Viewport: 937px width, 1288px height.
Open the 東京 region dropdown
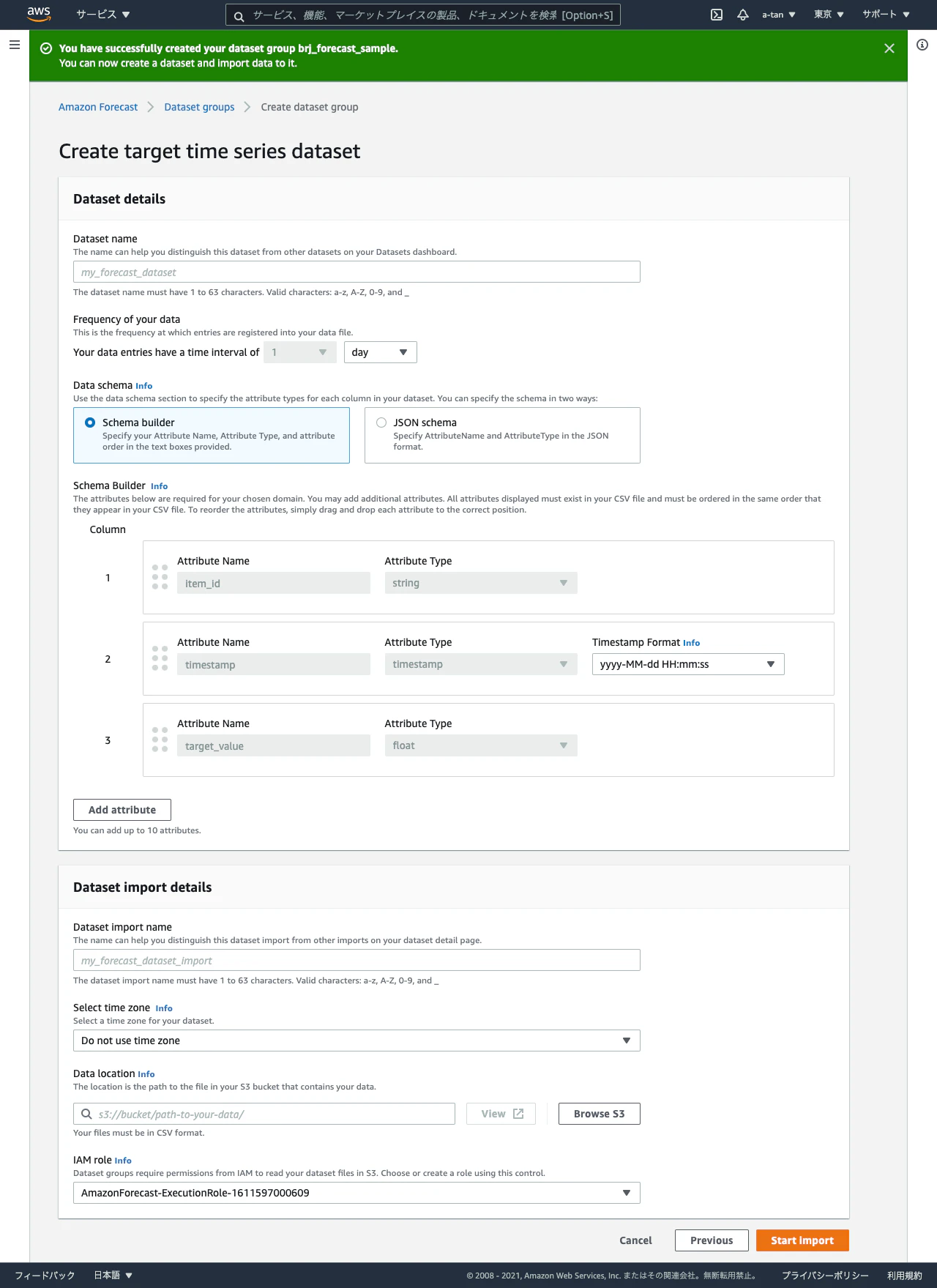tap(829, 15)
